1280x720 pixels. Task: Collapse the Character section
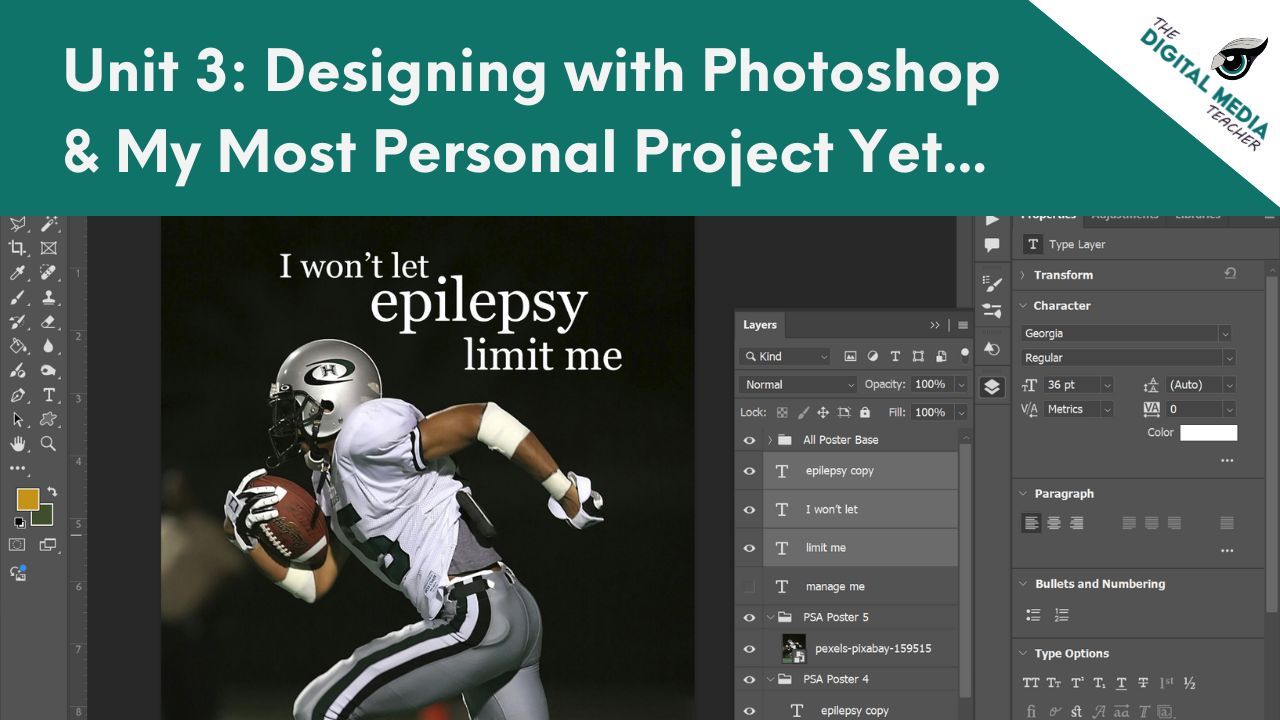tap(1023, 306)
